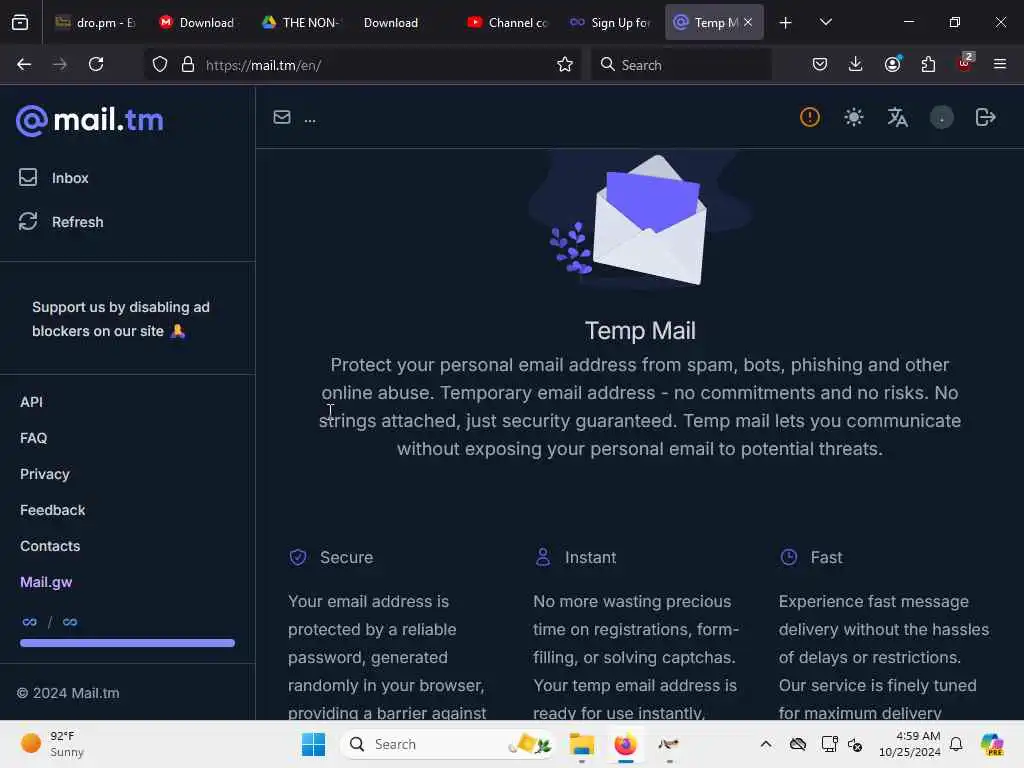Open Firefox View at tab strip start
Viewport: 1024px width, 768px height.
coord(20,23)
